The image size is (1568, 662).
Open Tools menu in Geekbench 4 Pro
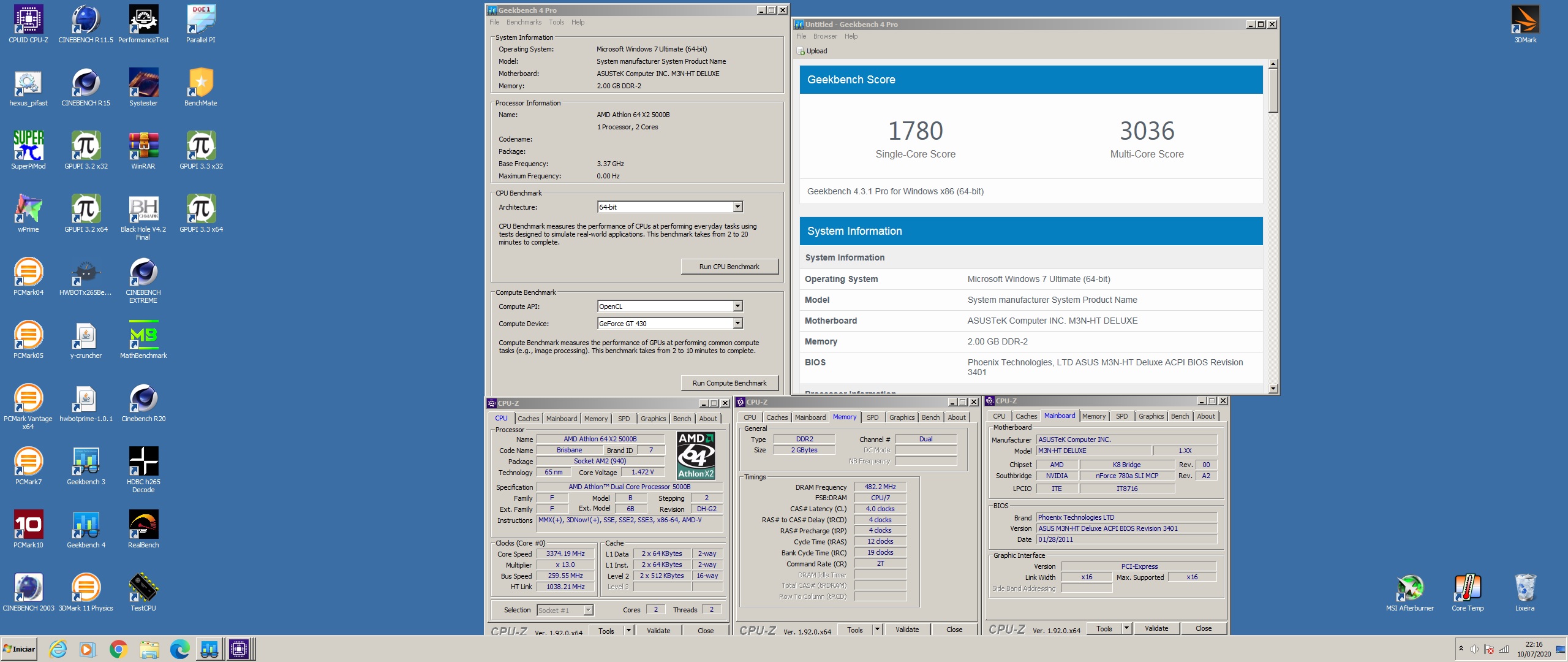(556, 22)
